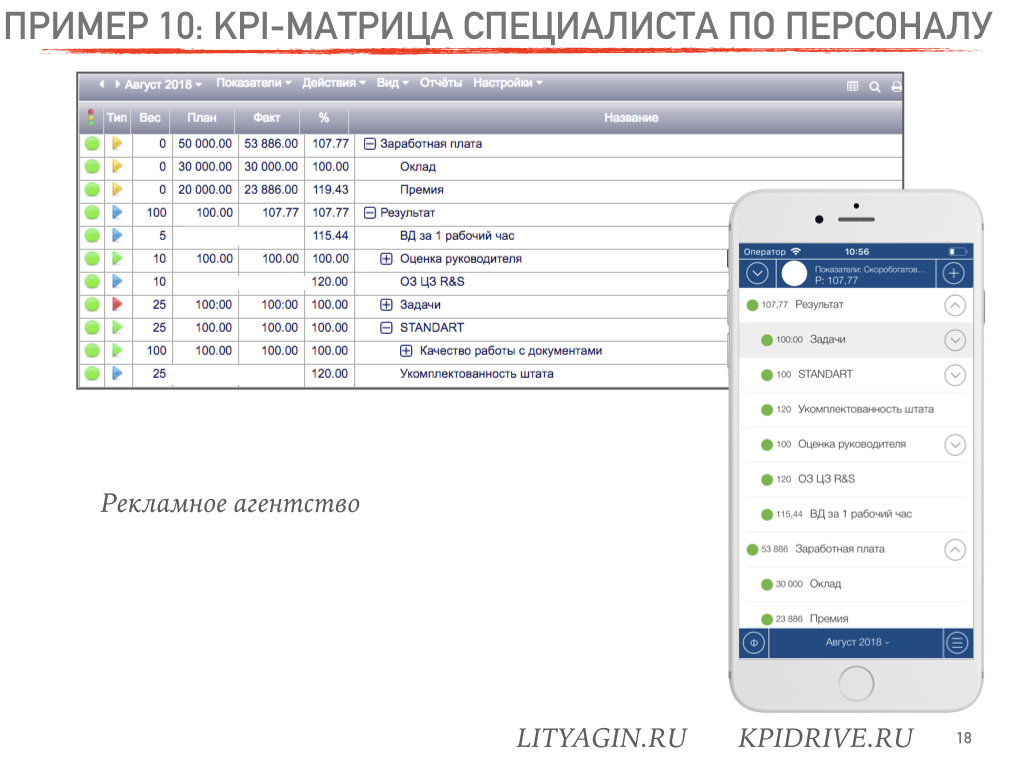Collapse the STANDART group in table

pyautogui.click(x=387, y=328)
